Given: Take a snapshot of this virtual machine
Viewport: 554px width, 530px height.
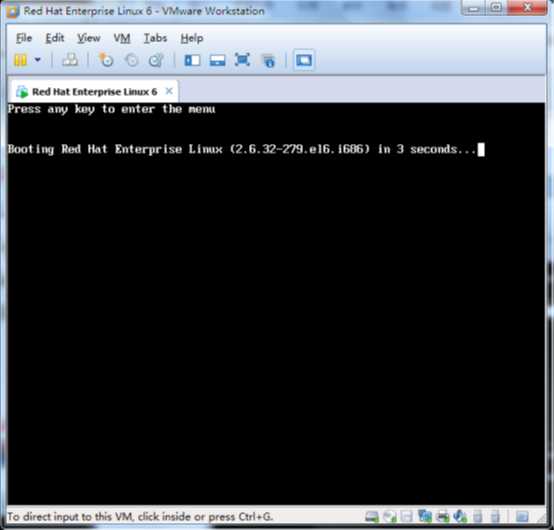Looking at the screenshot, I should [x=106, y=60].
